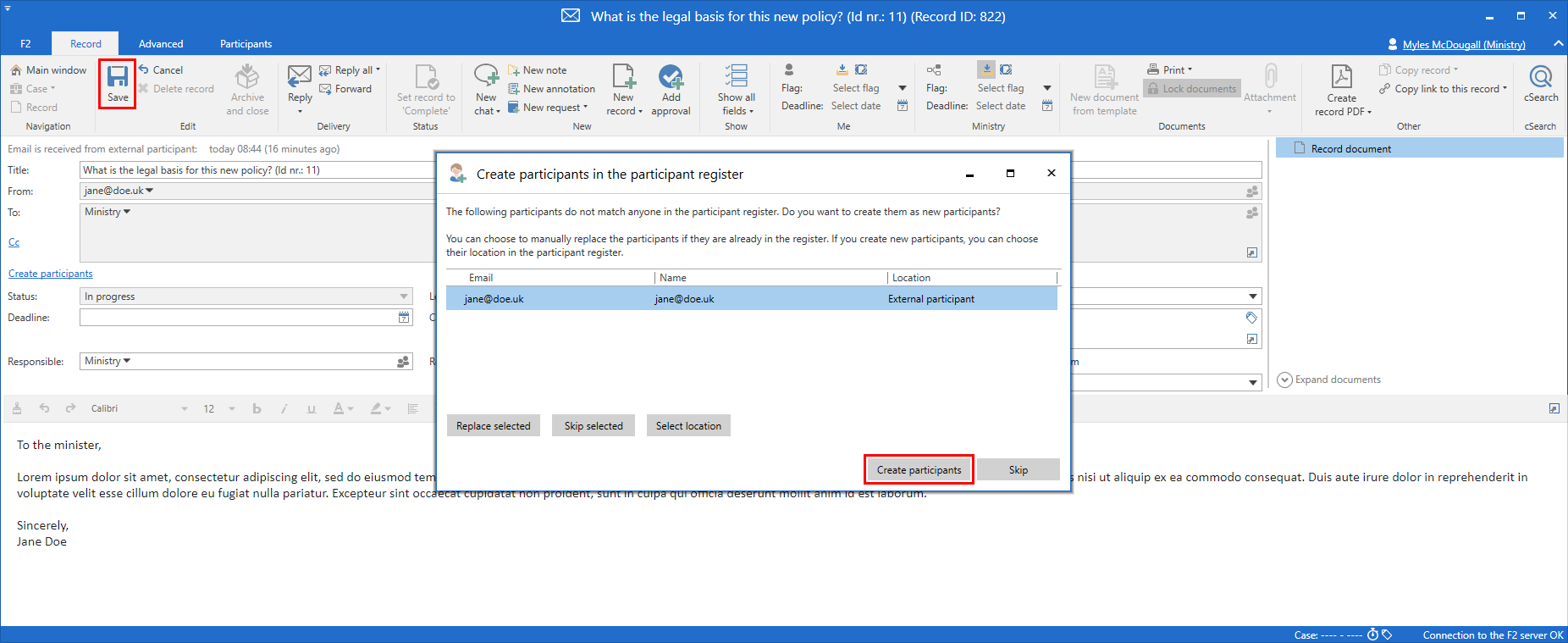
Task: Click the Add approval icon
Action: tap(671, 77)
